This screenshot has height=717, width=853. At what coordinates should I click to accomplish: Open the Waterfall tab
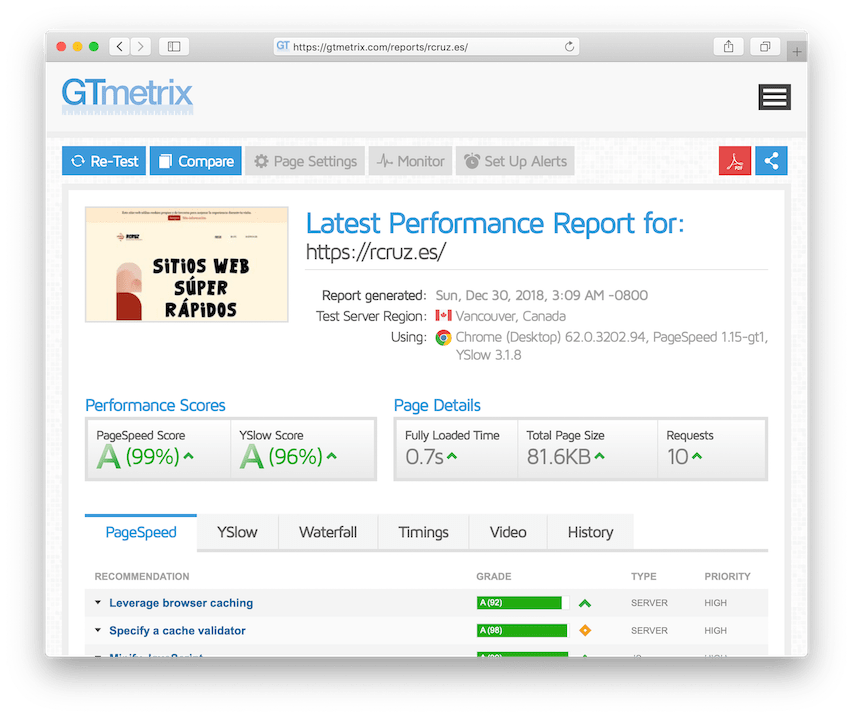point(328,532)
